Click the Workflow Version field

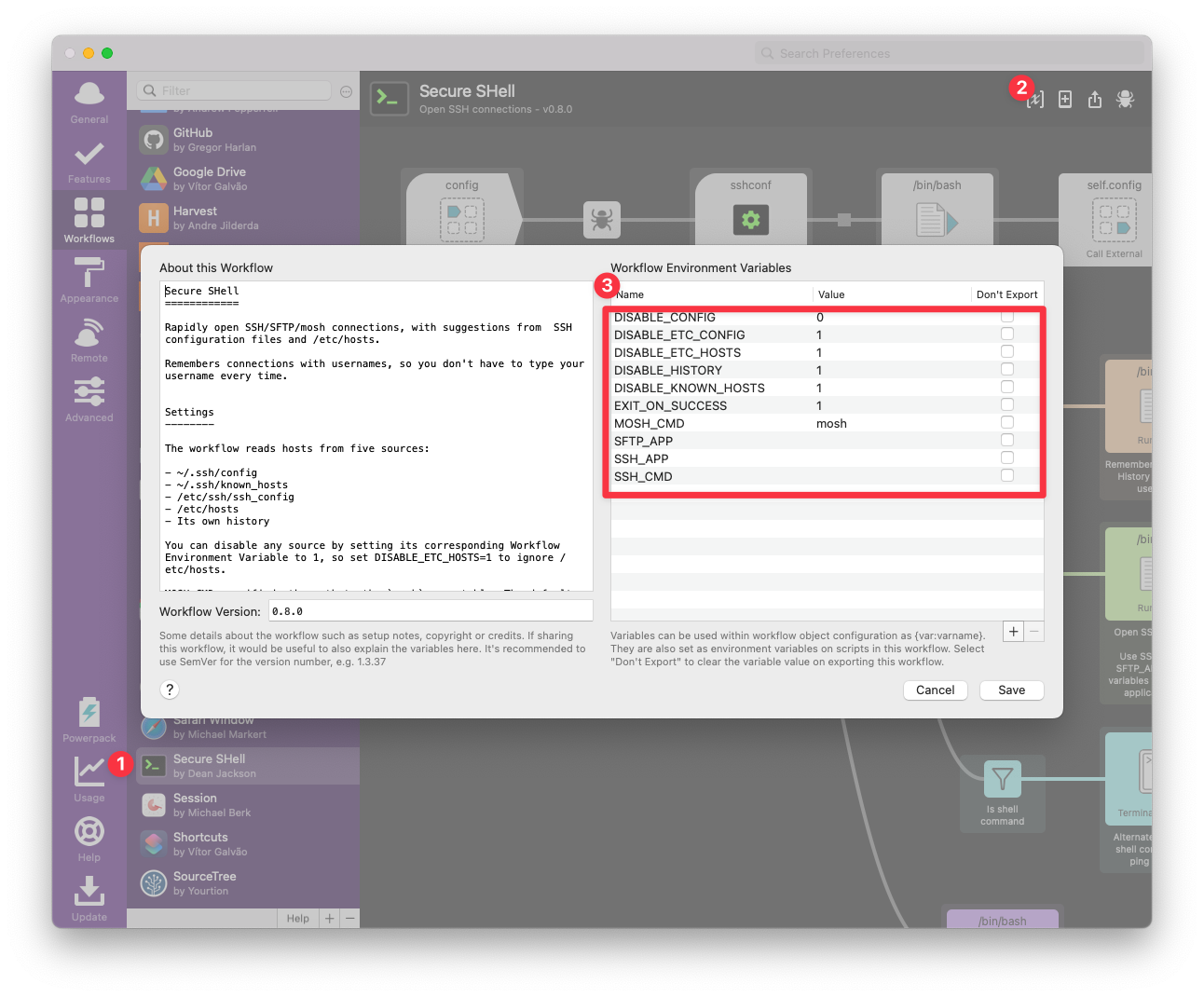(431, 611)
